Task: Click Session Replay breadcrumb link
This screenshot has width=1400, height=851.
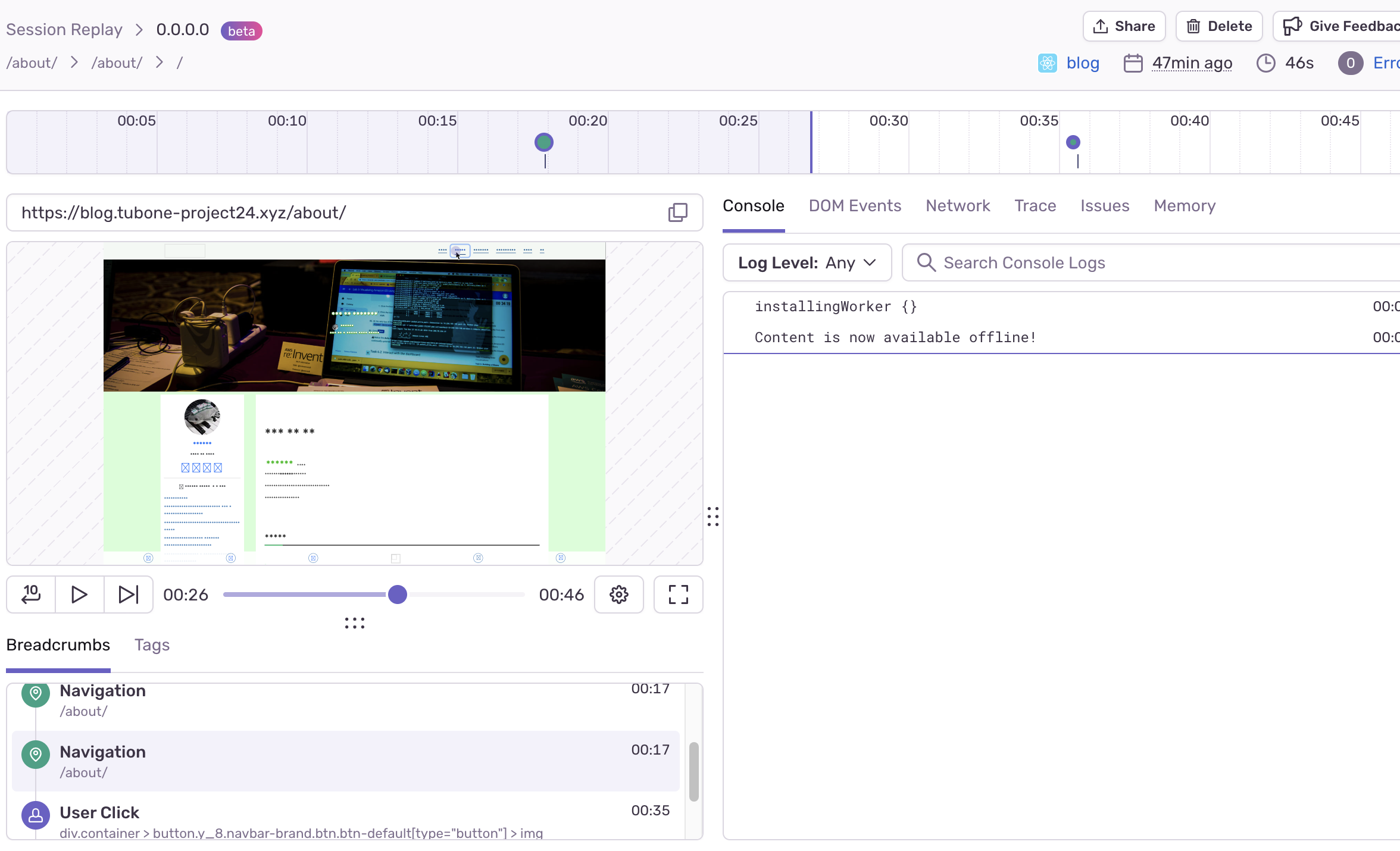Action: pyautogui.click(x=64, y=30)
